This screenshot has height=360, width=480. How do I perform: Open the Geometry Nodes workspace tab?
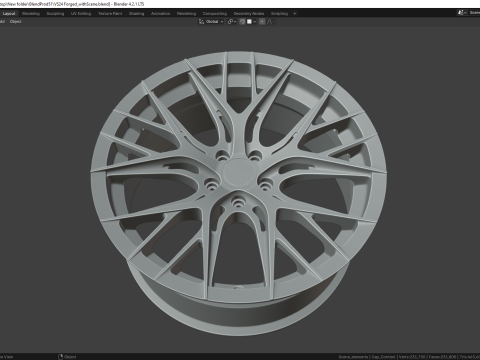tap(249, 14)
